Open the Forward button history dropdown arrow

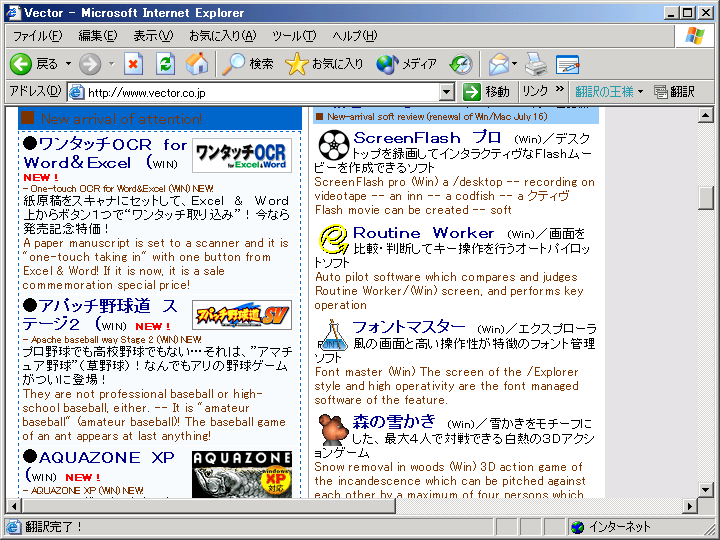pyautogui.click(x=111, y=64)
